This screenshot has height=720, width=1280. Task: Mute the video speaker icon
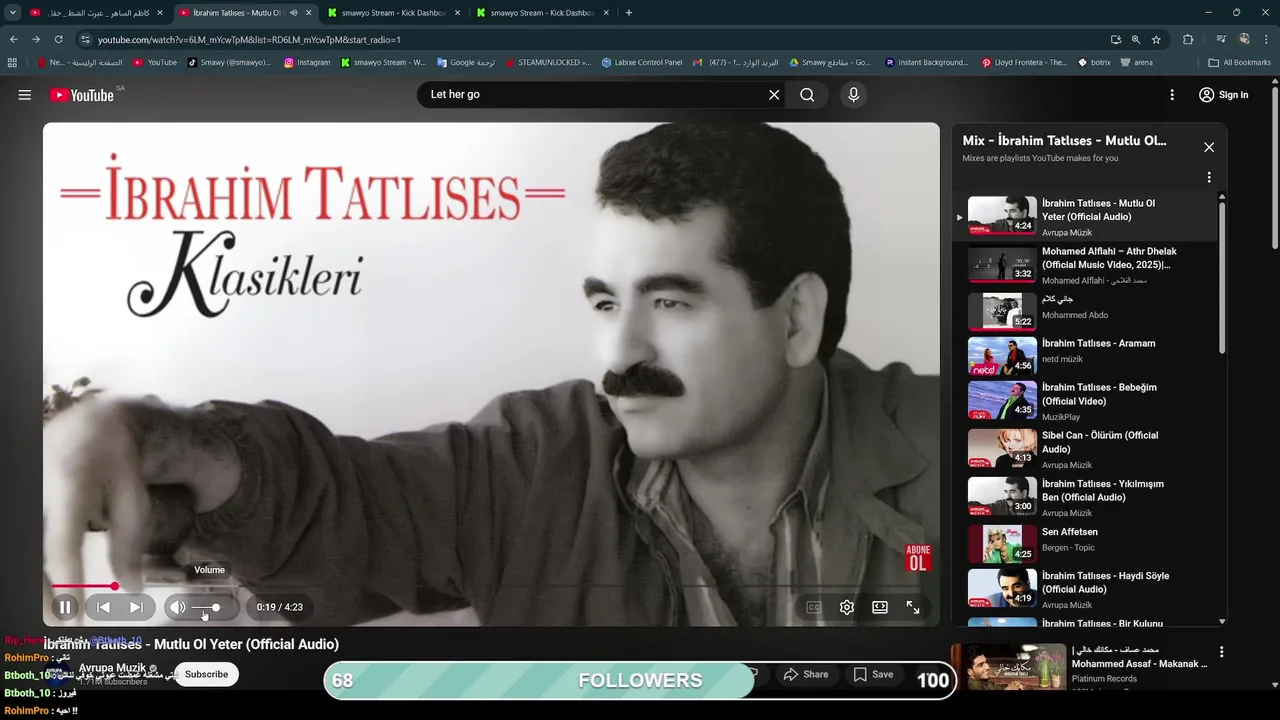point(177,607)
